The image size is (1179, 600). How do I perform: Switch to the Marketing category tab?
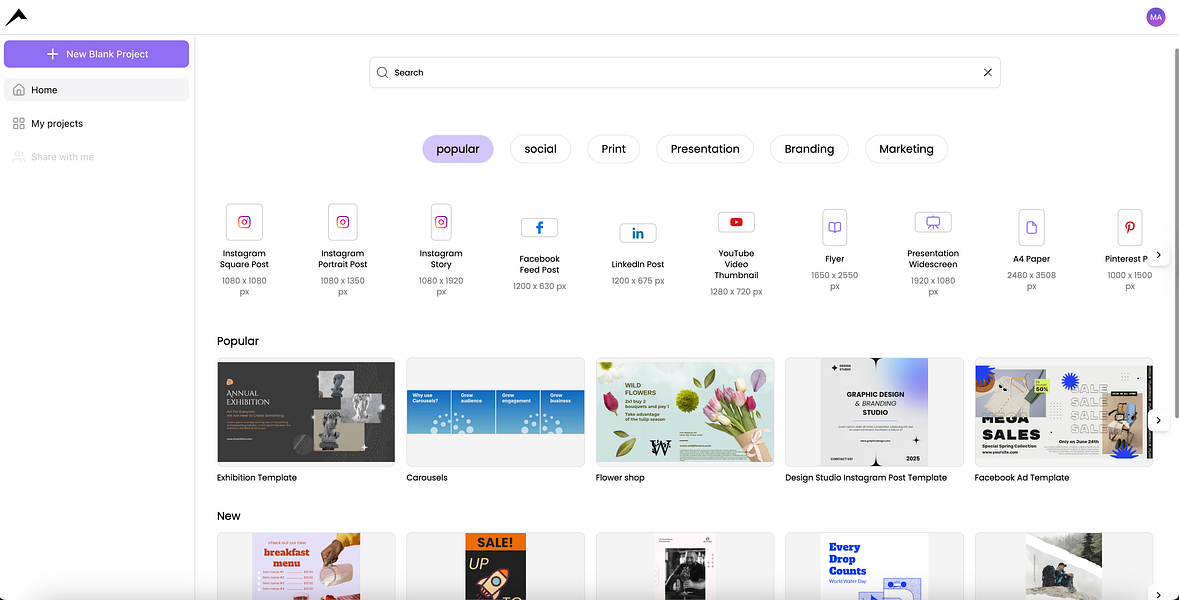click(906, 149)
